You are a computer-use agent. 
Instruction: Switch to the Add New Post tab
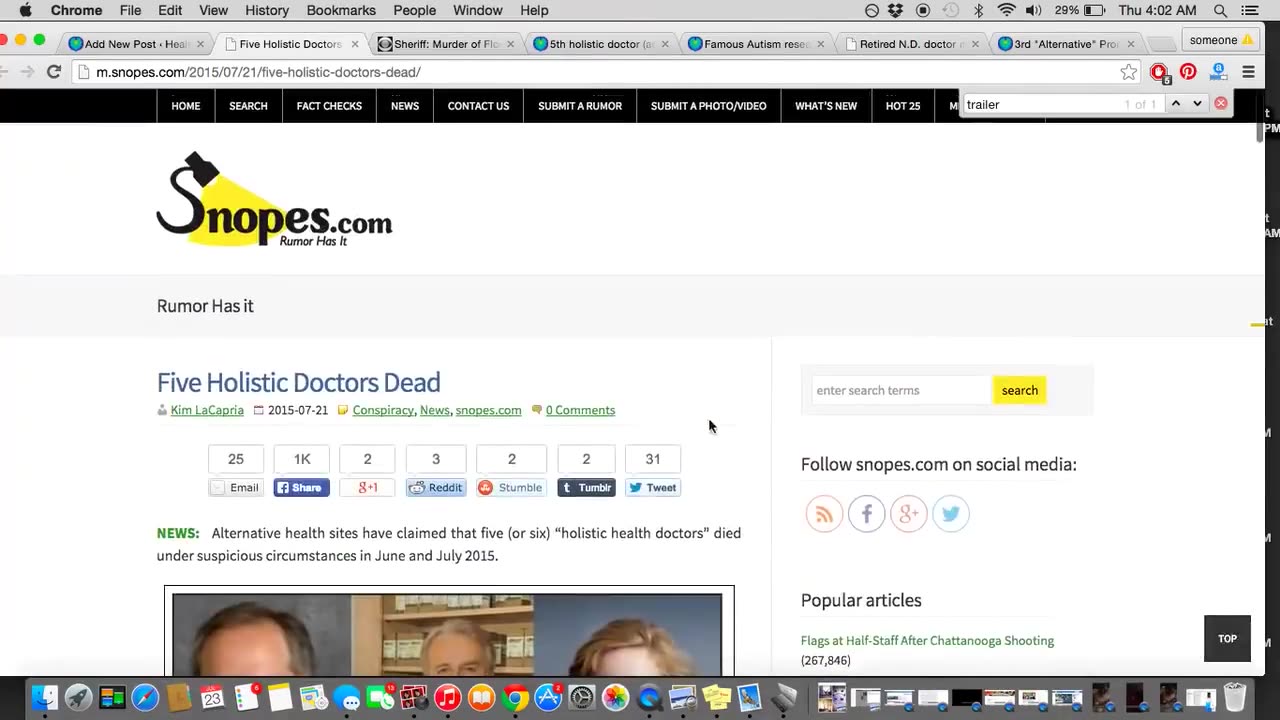coord(136,44)
